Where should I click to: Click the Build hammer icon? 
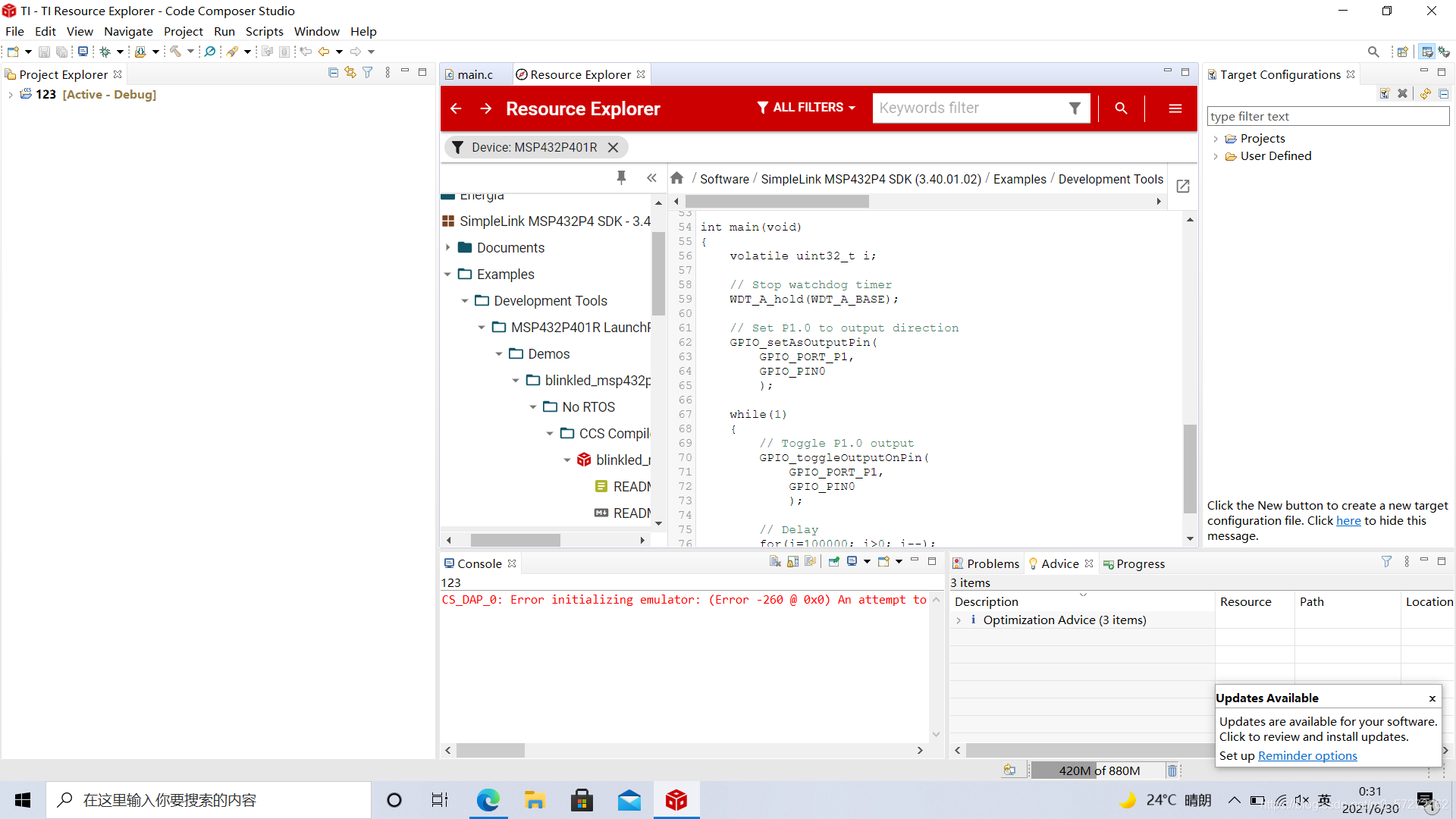coord(175,52)
